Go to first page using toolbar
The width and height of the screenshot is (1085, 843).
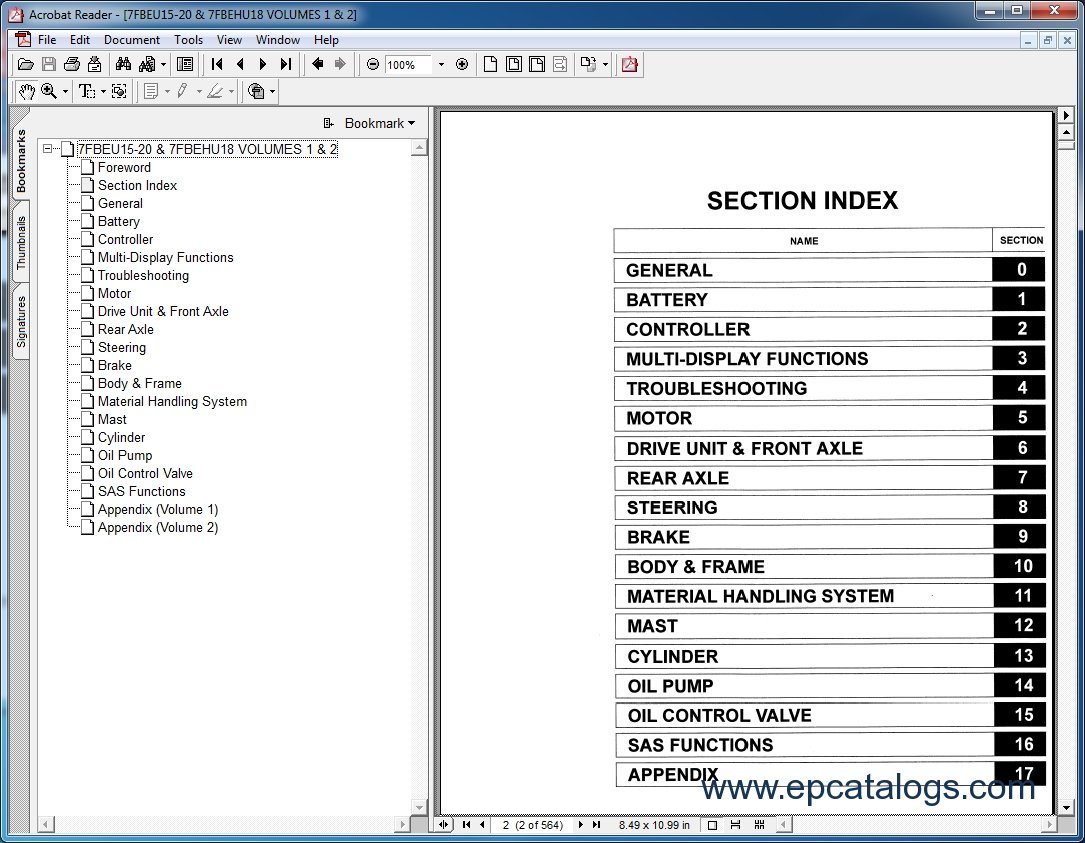point(217,64)
